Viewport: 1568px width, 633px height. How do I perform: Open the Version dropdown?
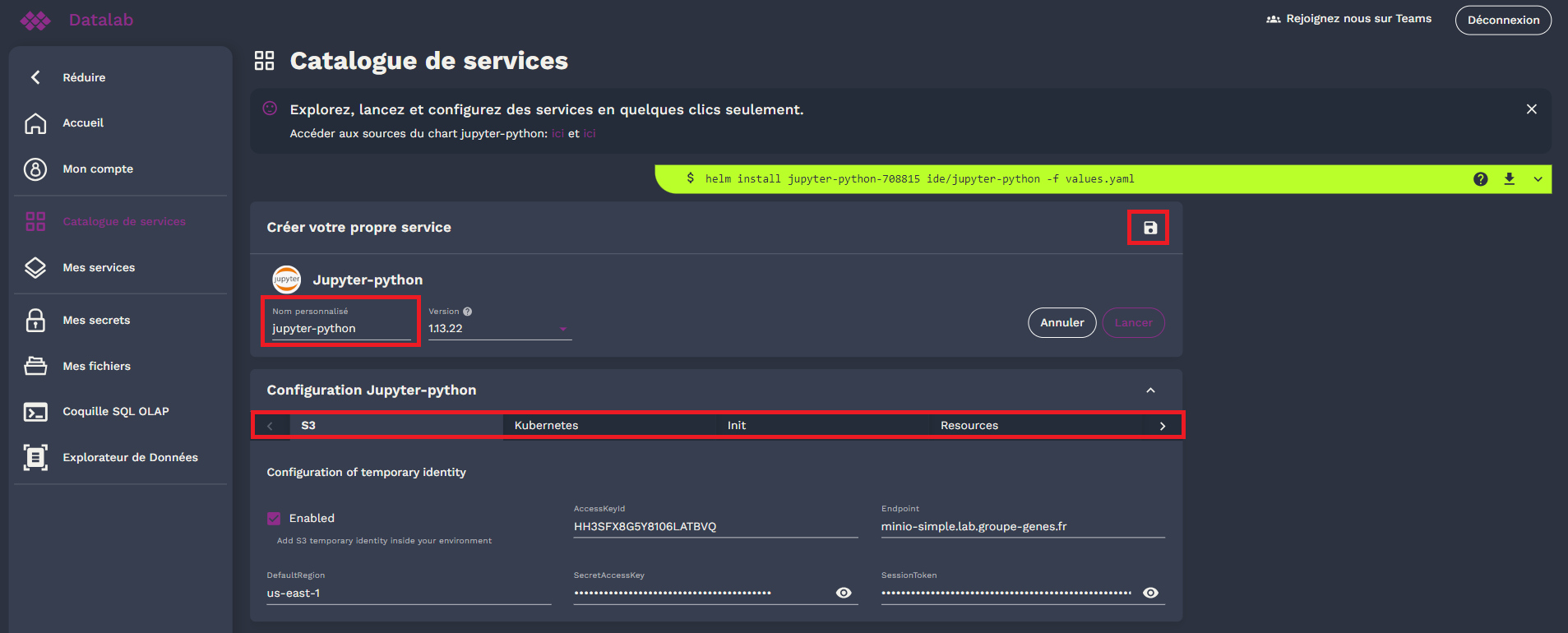(499, 329)
